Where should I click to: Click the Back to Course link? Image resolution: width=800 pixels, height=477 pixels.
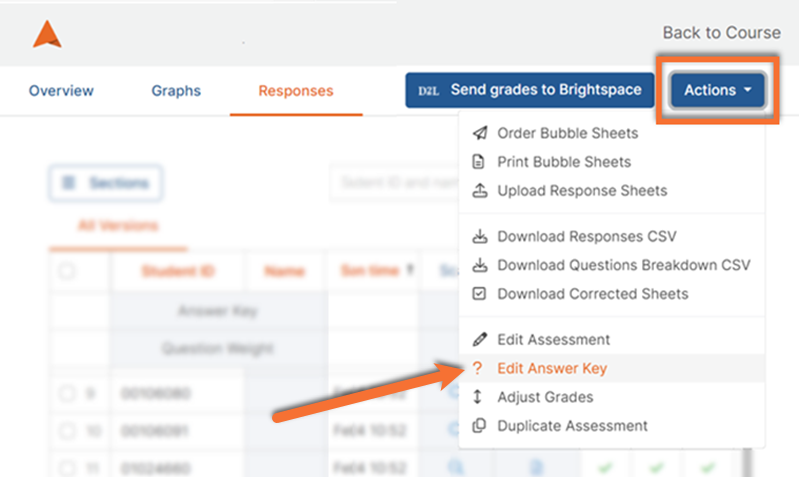point(720,33)
